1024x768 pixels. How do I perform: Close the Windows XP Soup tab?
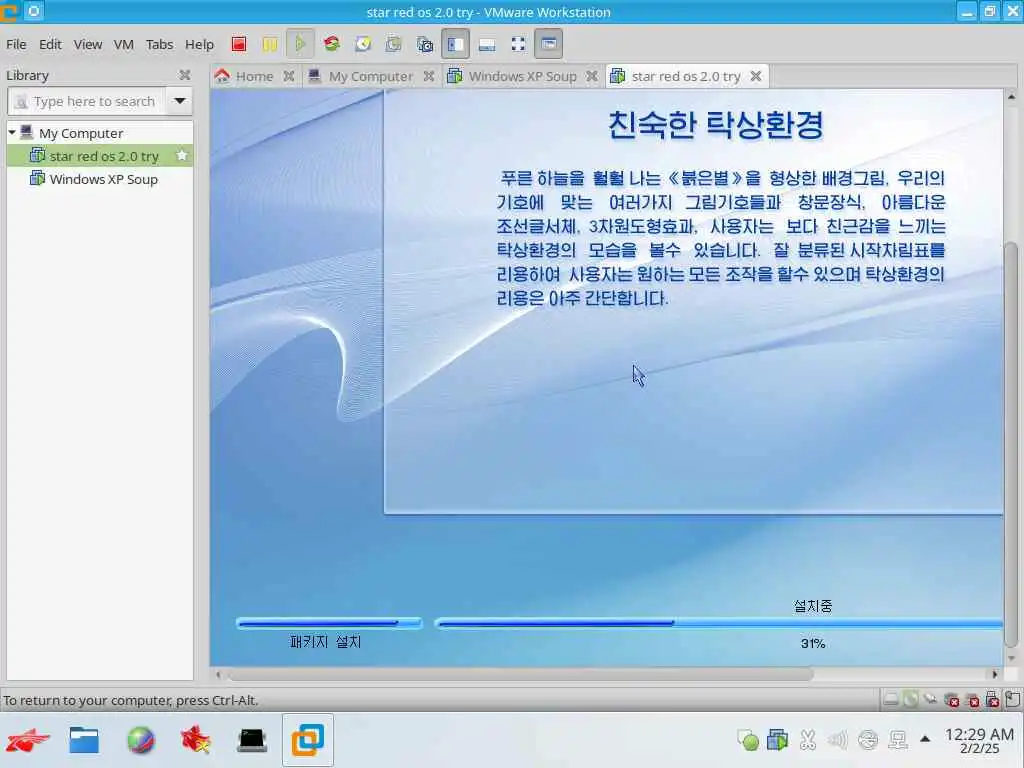(x=592, y=76)
